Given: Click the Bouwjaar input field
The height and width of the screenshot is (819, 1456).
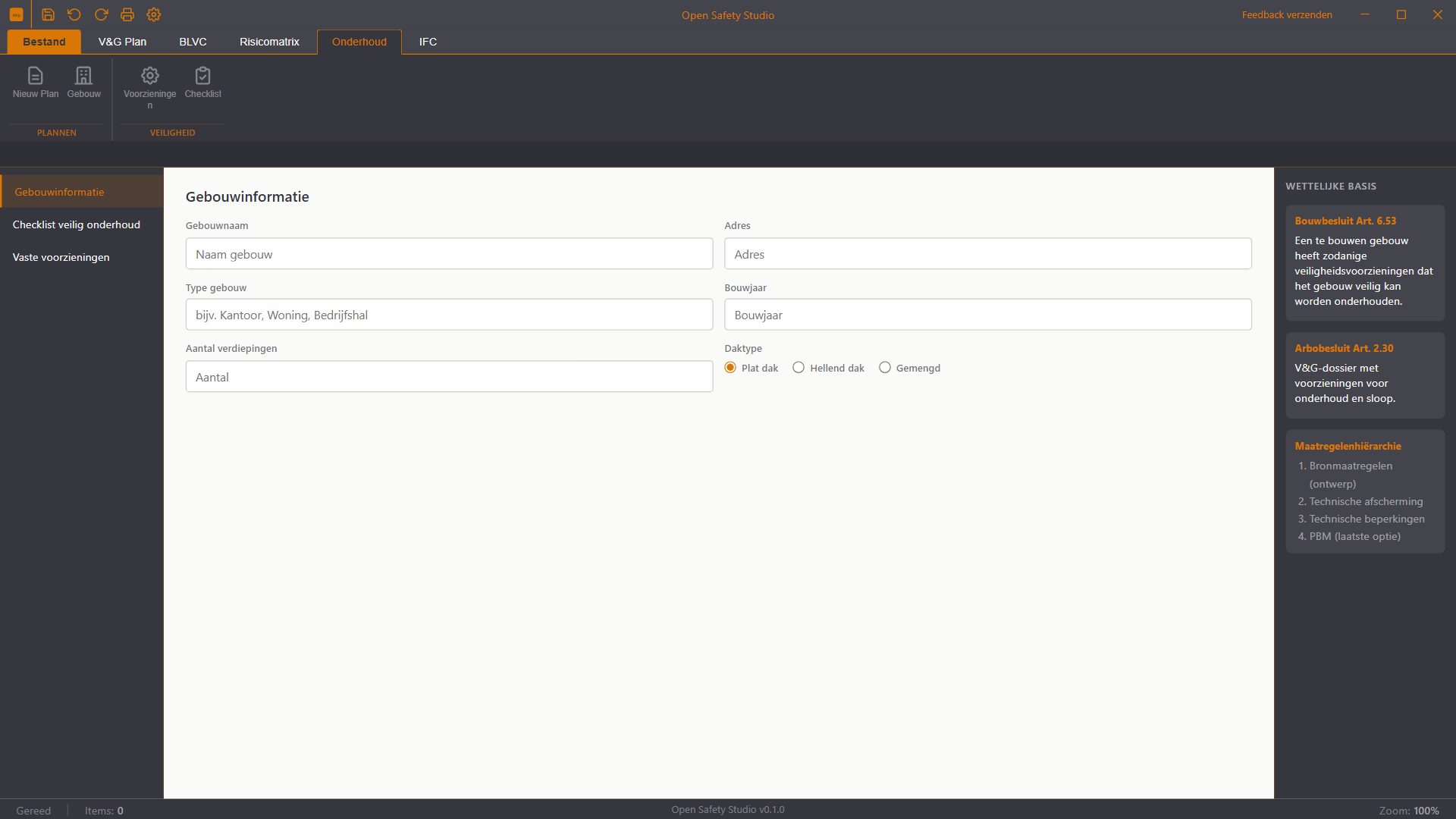Looking at the screenshot, I should pyautogui.click(x=987, y=315).
